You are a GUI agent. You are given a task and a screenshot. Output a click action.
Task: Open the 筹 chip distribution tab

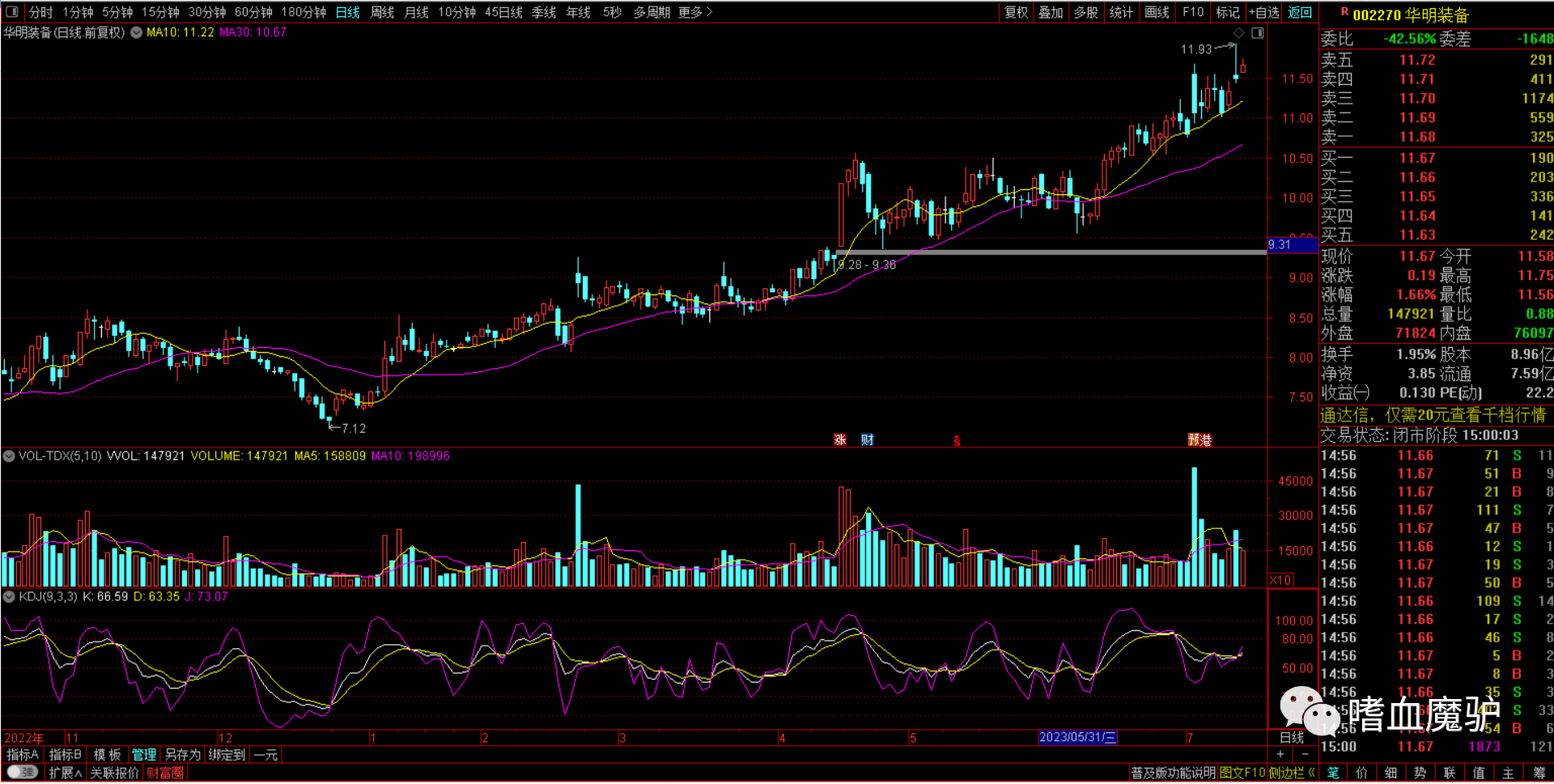point(1539,773)
